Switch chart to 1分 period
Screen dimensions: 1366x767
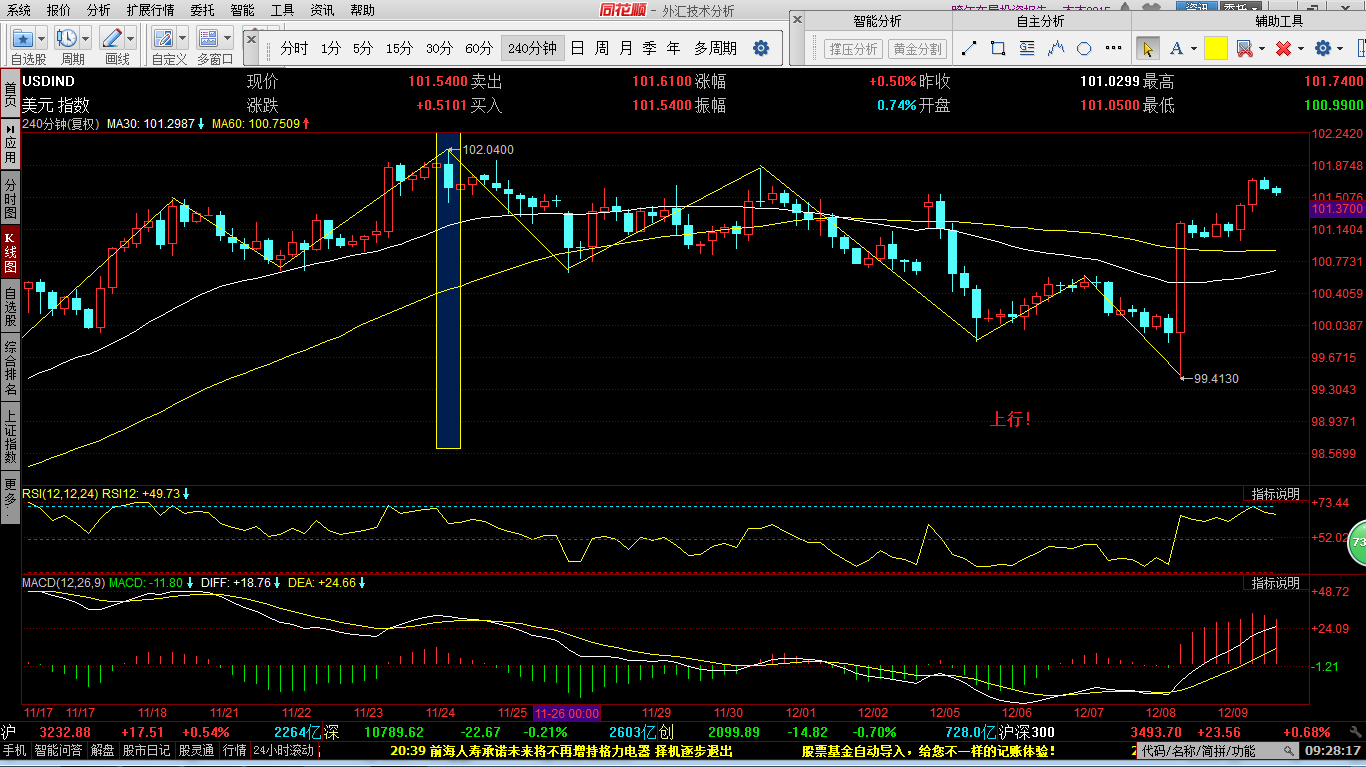(x=331, y=48)
